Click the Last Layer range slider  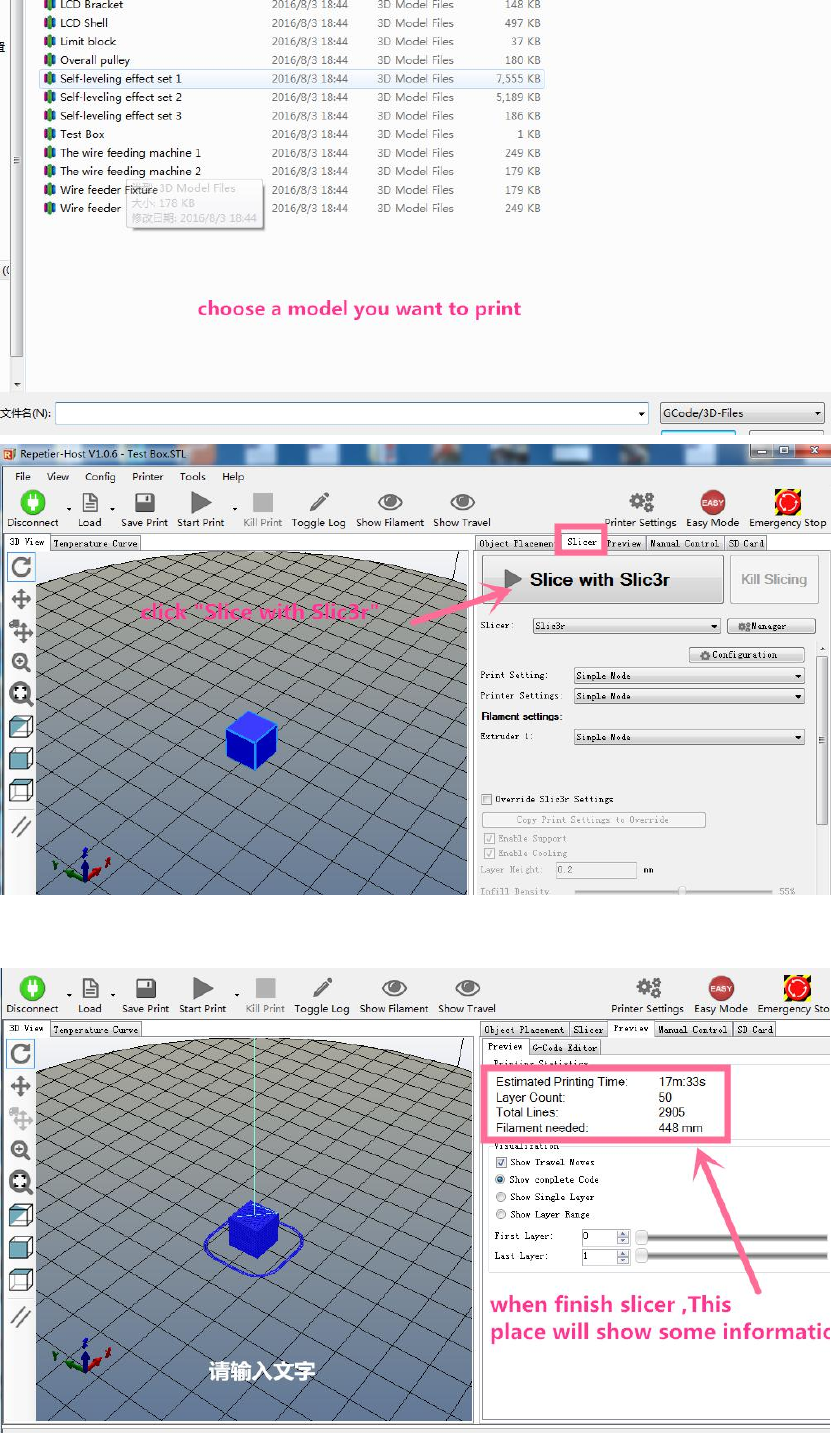tap(733, 1256)
